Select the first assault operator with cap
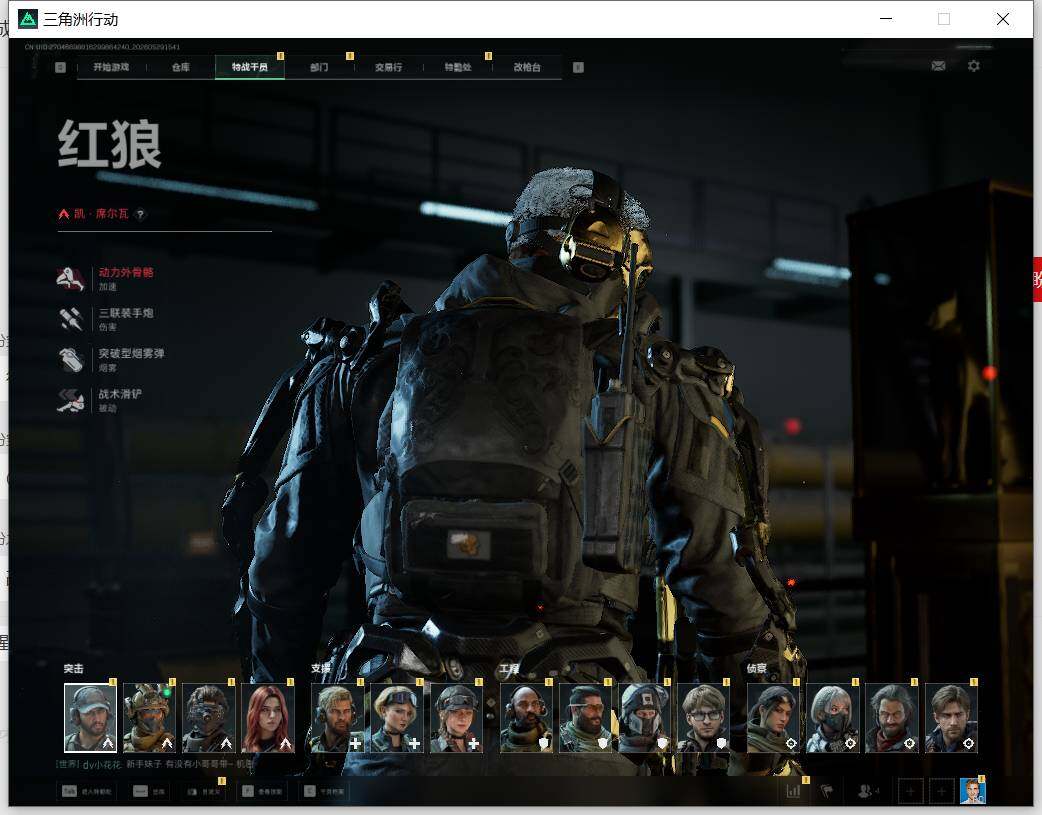The width and height of the screenshot is (1042, 815). coord(90,718)
